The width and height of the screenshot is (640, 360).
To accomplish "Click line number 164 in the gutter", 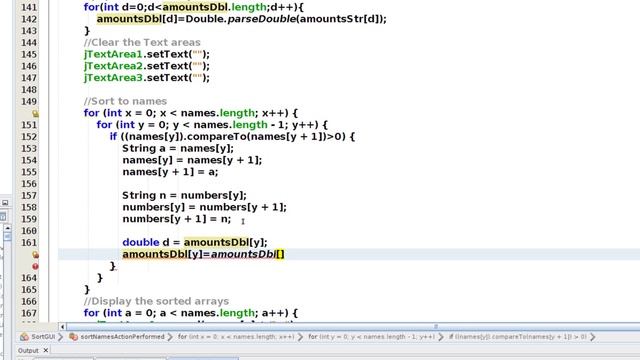I will (x=29, y=278).
